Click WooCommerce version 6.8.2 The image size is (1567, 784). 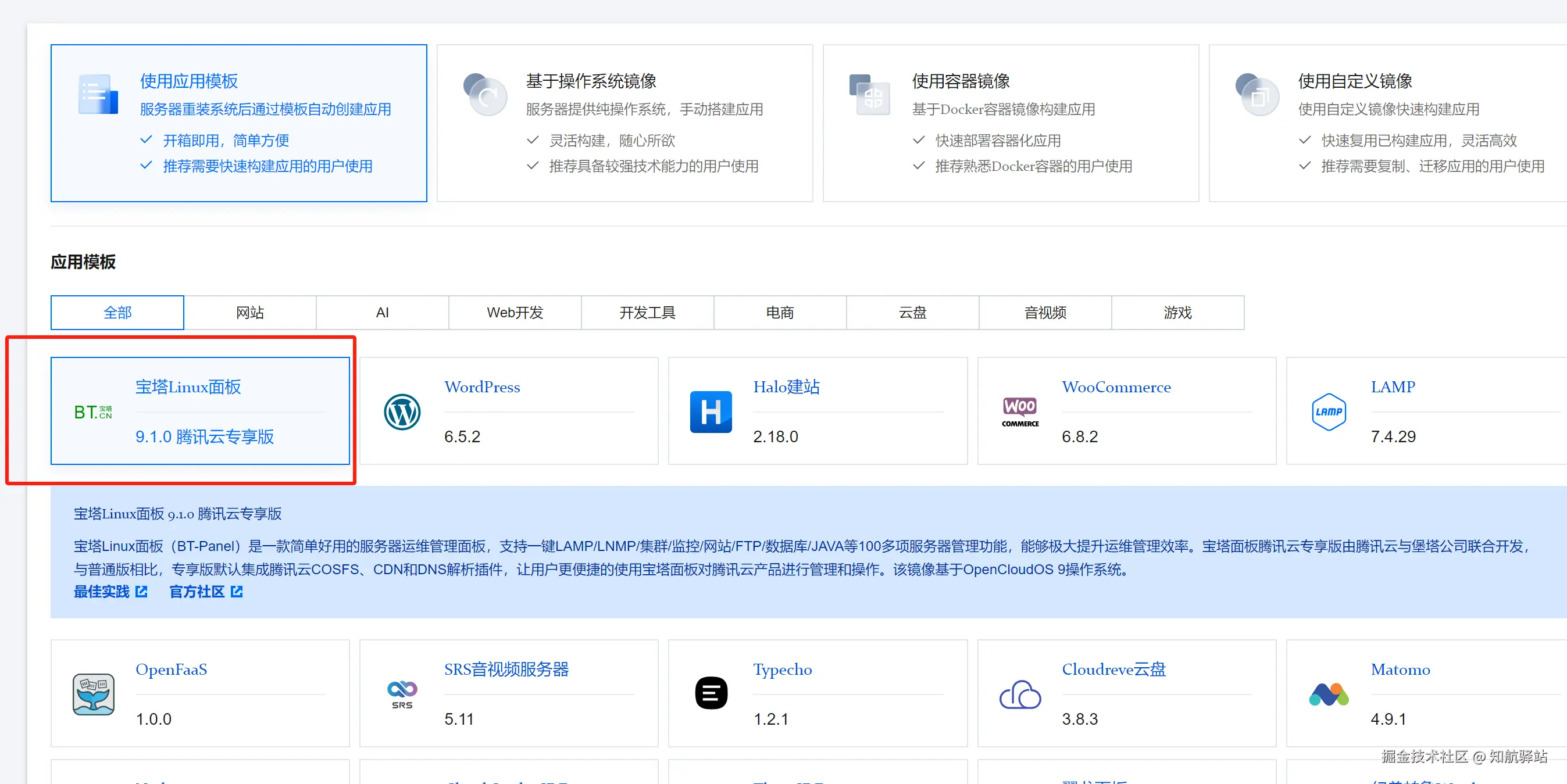(x=1080, y=436)
